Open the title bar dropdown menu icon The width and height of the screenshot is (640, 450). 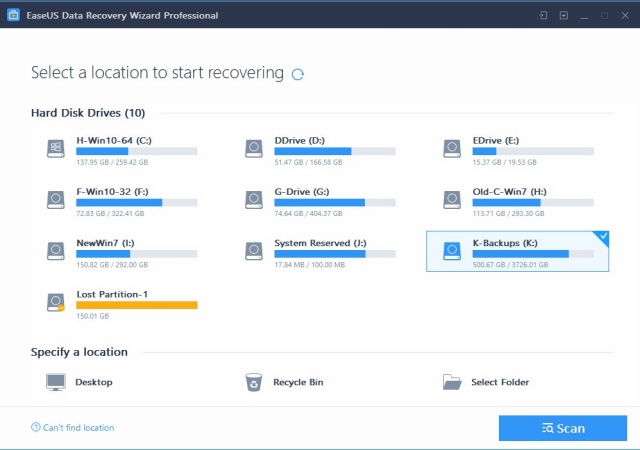pos(564,16)
